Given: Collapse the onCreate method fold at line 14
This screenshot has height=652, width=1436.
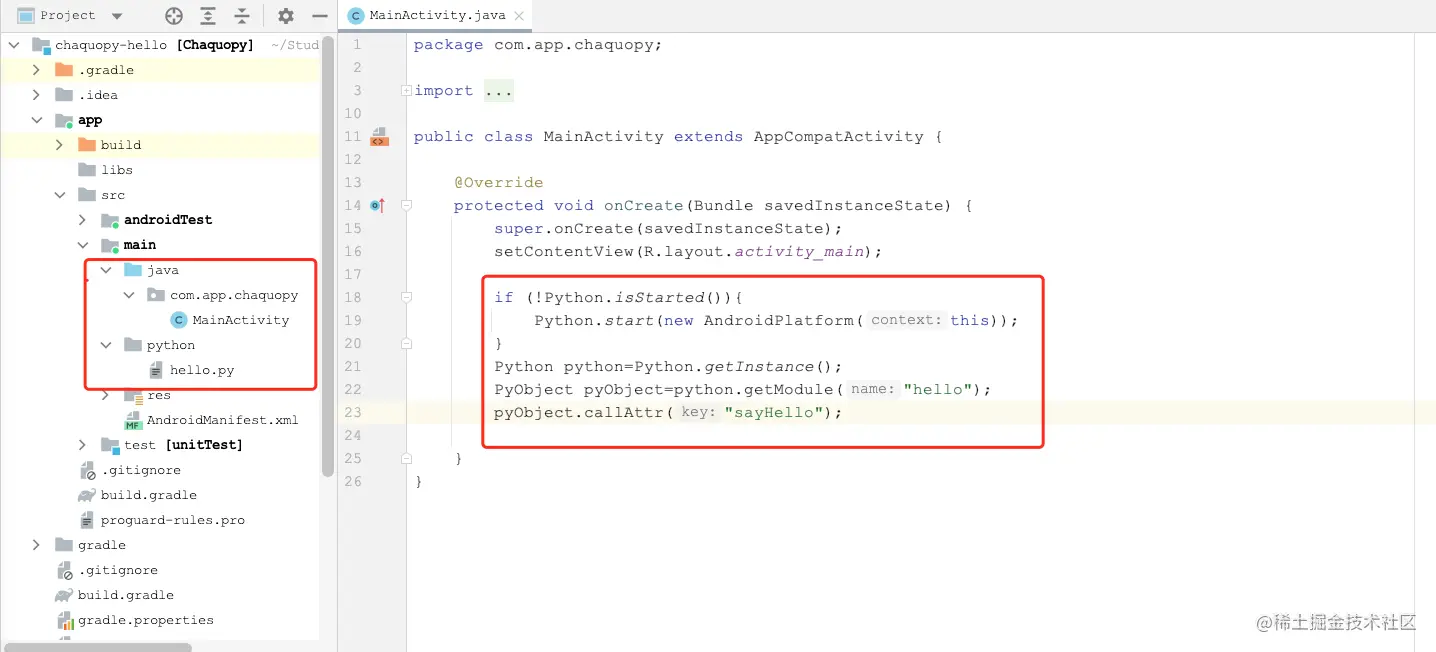Looking at the screenshot, I should pos(404,205).
